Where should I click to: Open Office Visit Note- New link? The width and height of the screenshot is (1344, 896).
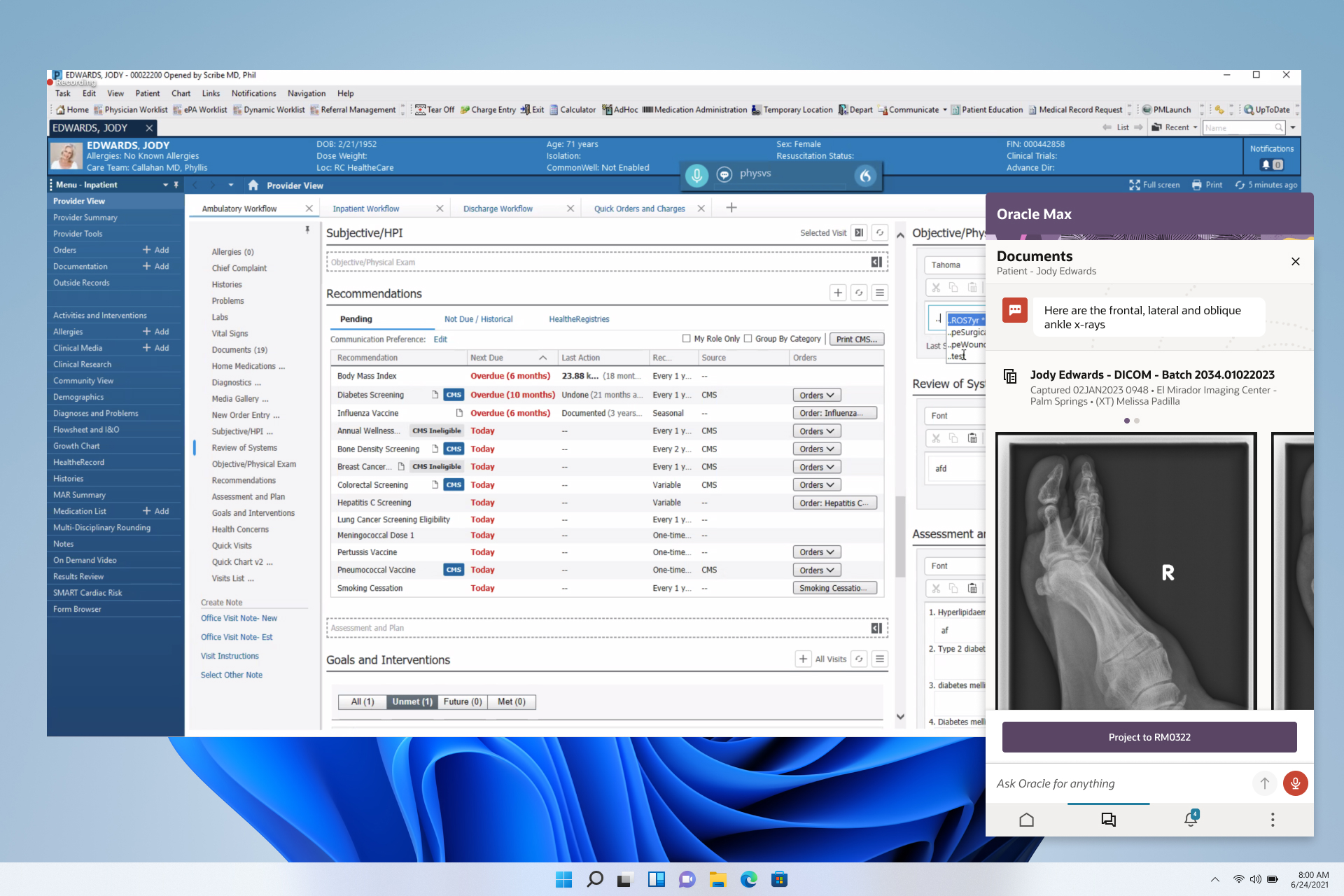click(x=239, y=618)
